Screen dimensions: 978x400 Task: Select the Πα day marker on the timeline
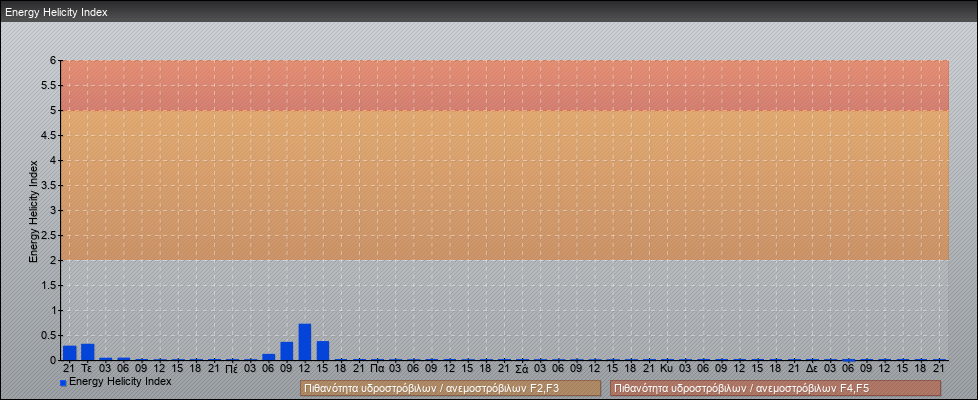[377, 369]
